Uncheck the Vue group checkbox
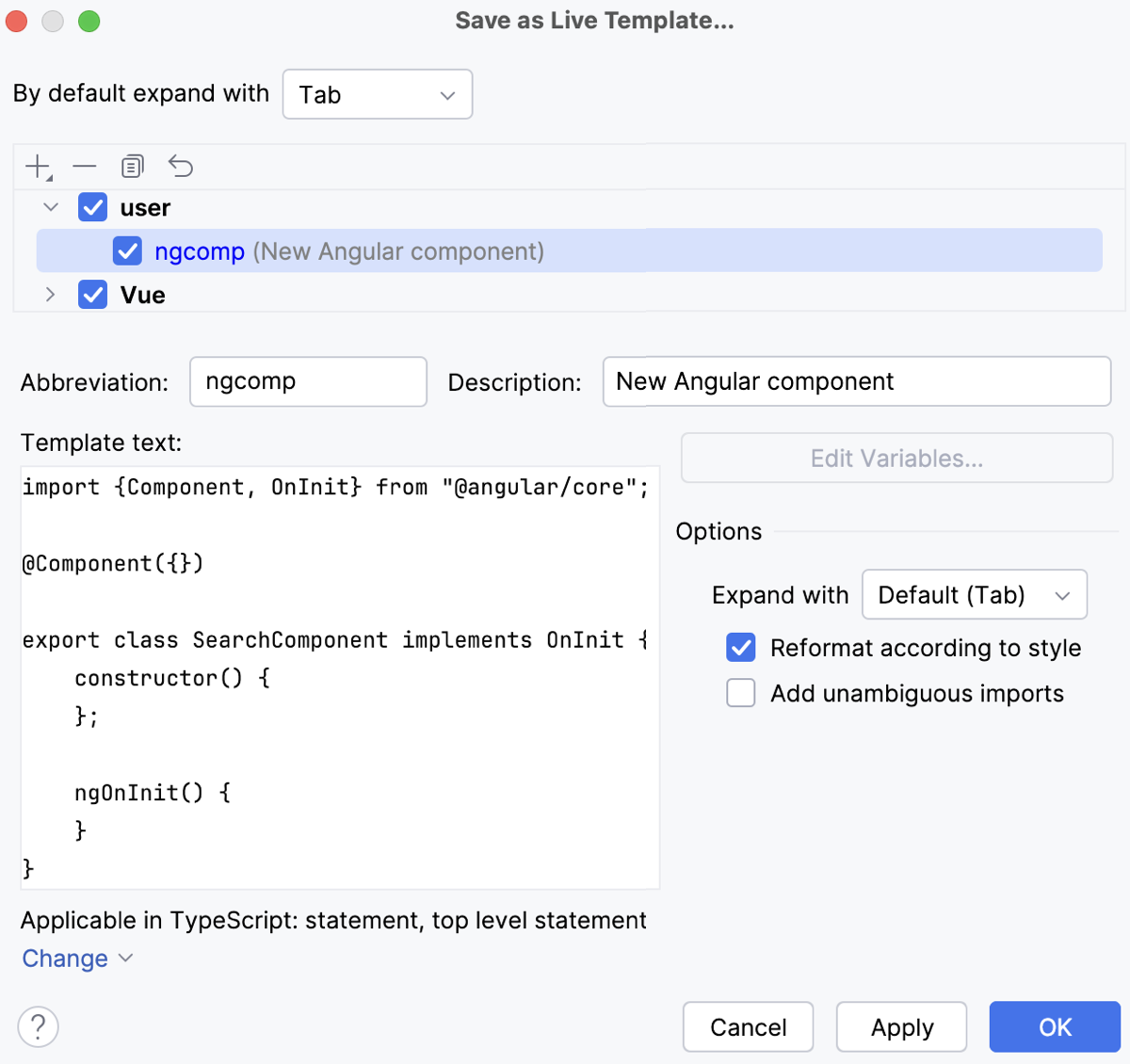 coord(93,295)
